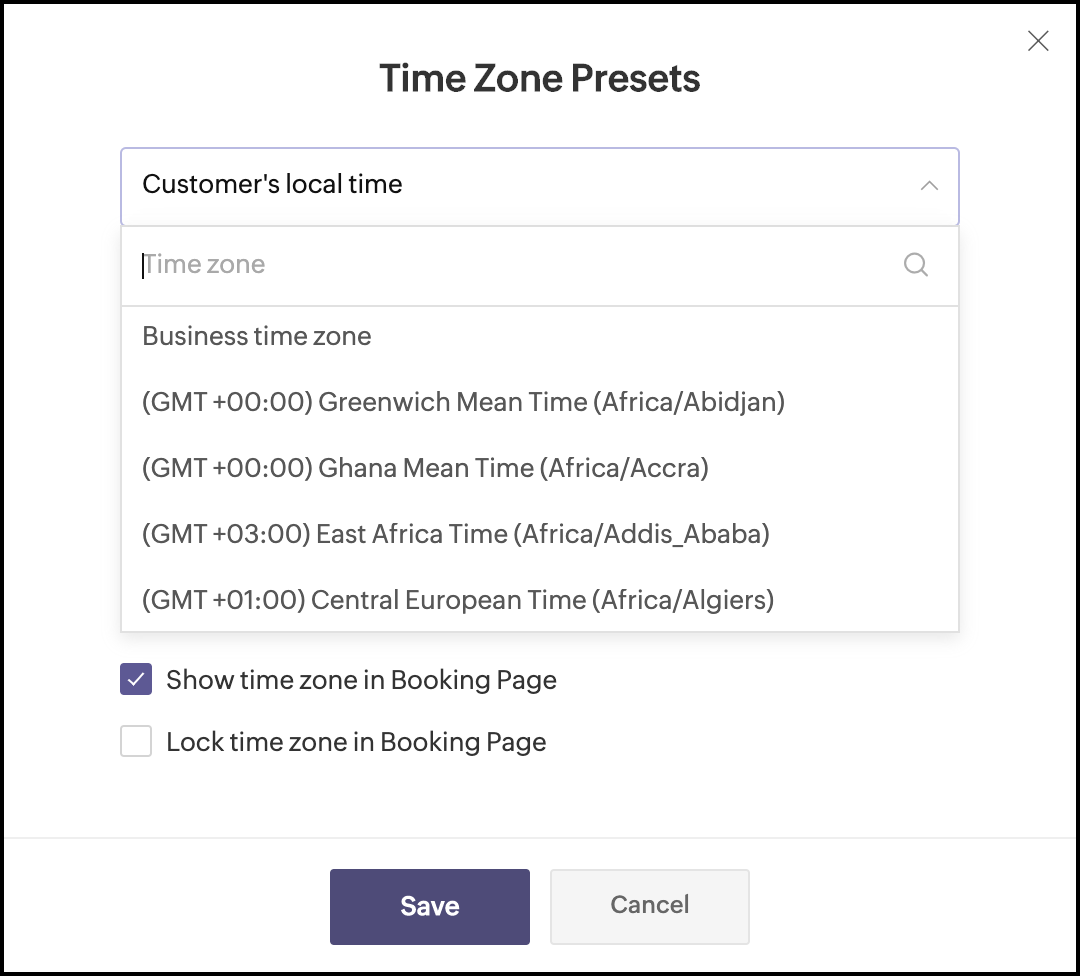
Task: Select East Africa Time (Africa/Addis_Ababa)
Action: click(x=539, y=534)
